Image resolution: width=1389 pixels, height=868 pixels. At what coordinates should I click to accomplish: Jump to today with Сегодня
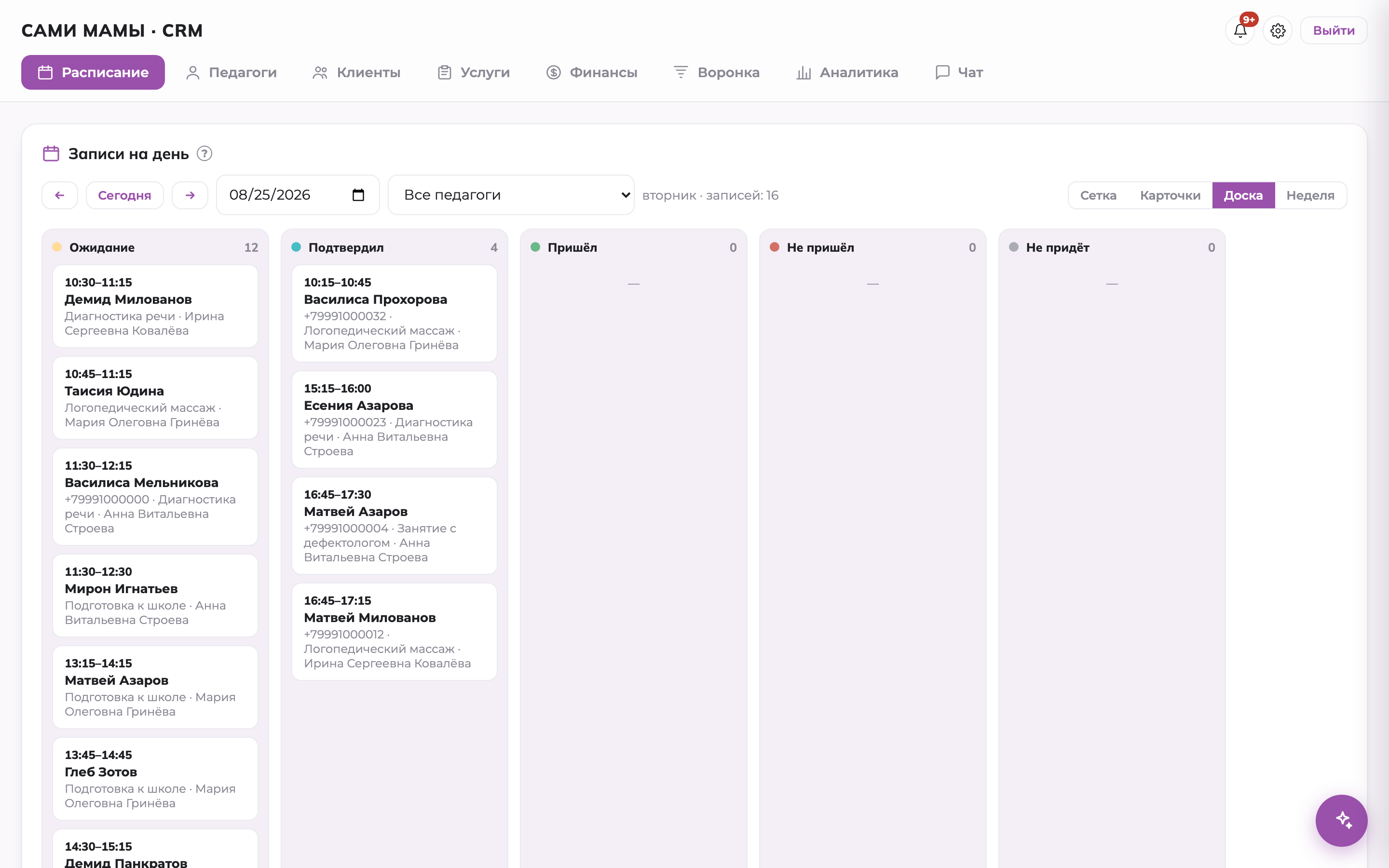click(x=124, y=195)
